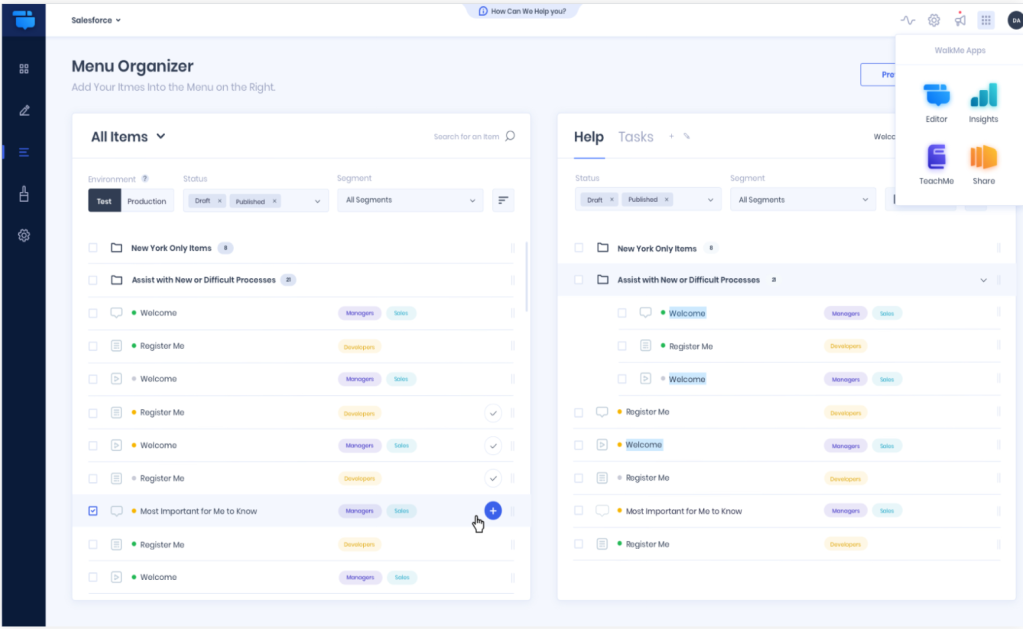Open the Salesforce system dropdown
This screenshot has height=629, width=1023.
pyautogui.click(x=96, y=20)
